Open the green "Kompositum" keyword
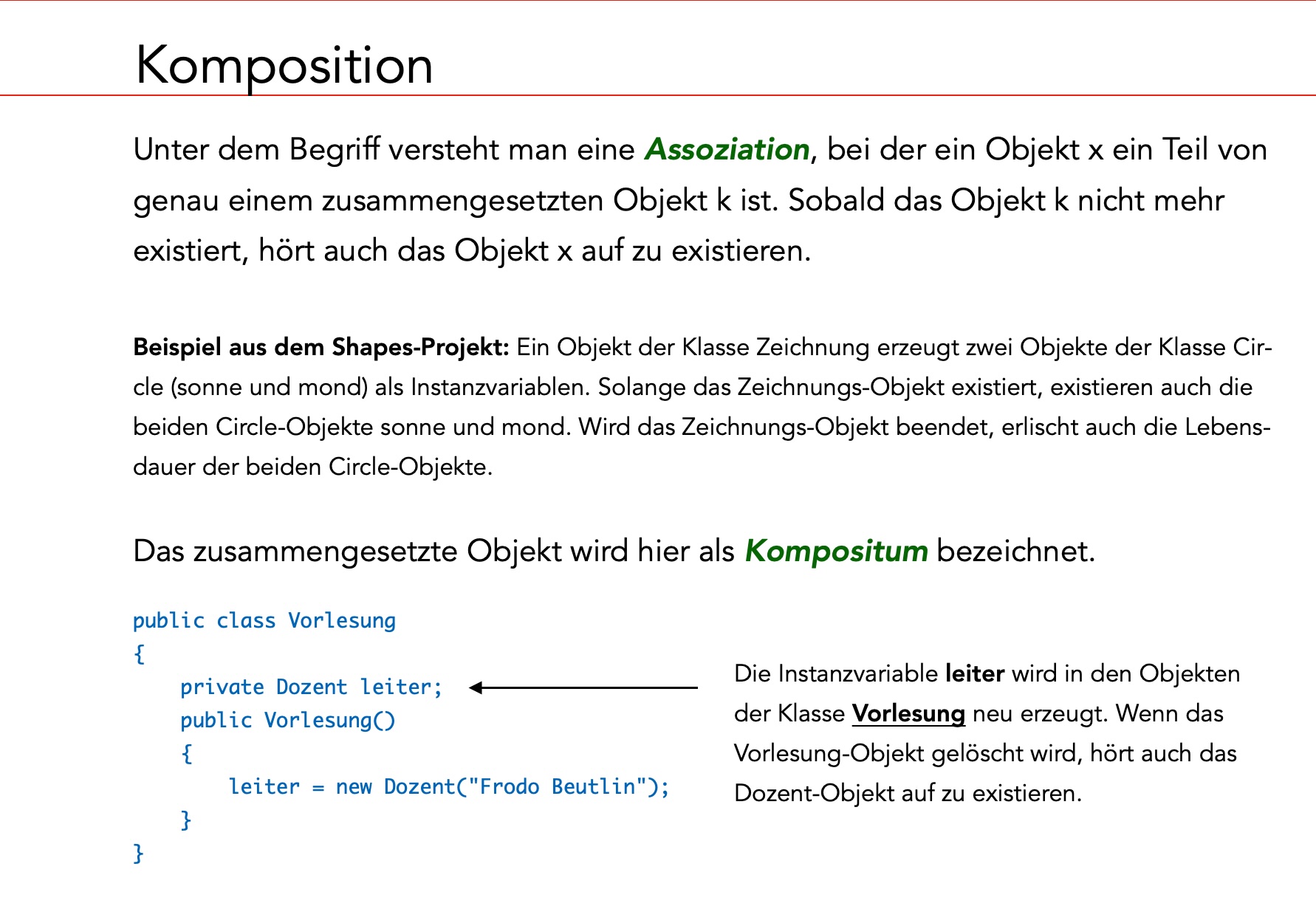The width and height of the screenshot is (1316, 923). point(836,552)
